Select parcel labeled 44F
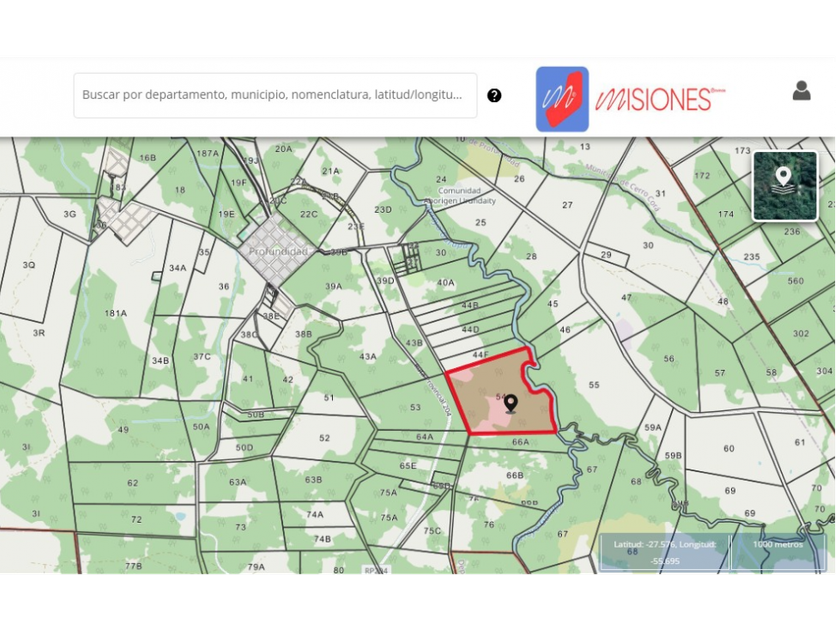The width and height of the screenshot is (840, 630). point(481,355)
